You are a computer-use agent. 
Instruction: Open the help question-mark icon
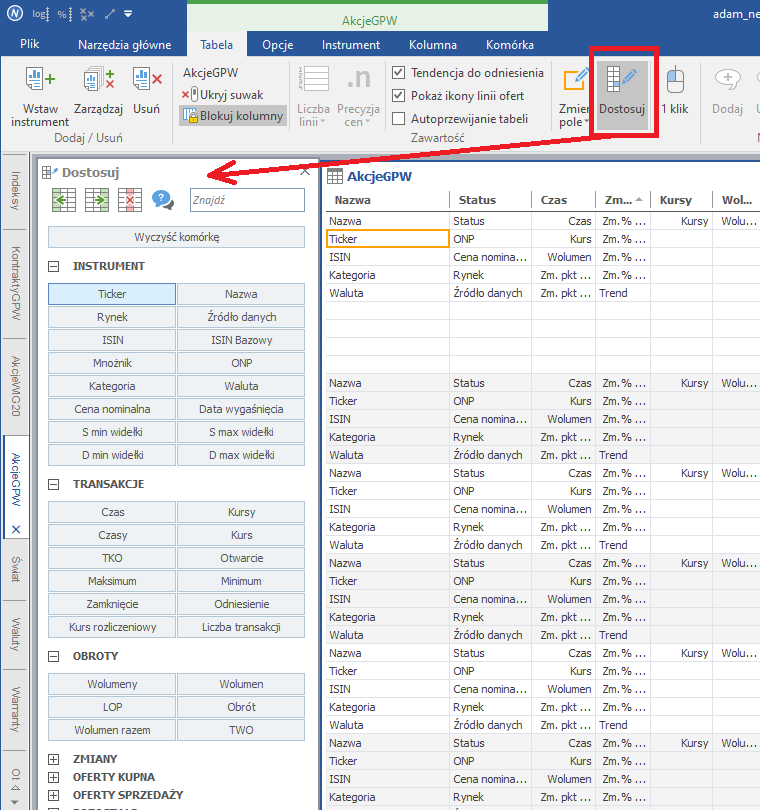pyautogui.click(x=163, y=200)
